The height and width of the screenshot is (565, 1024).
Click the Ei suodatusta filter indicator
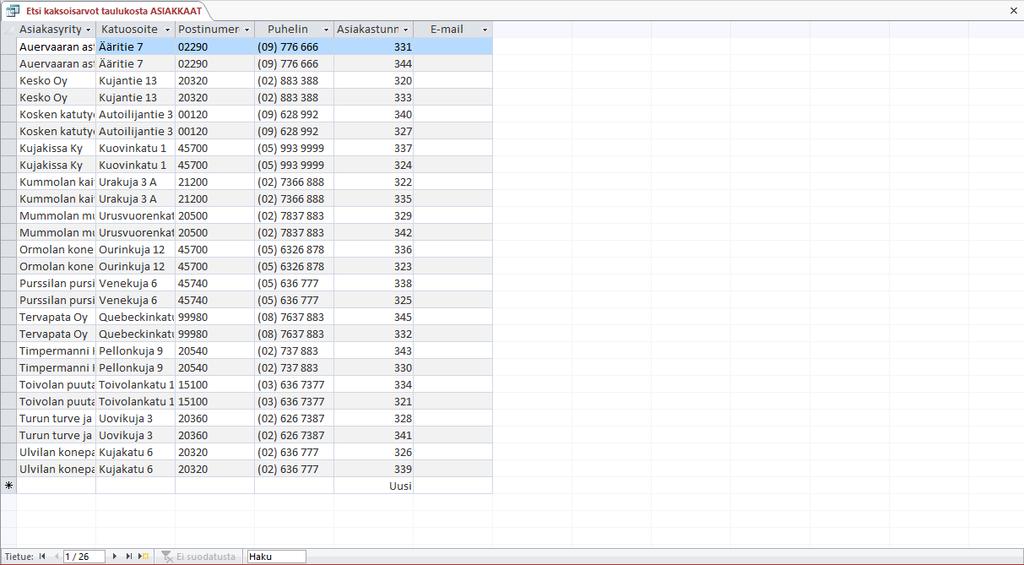pos(199,557)
